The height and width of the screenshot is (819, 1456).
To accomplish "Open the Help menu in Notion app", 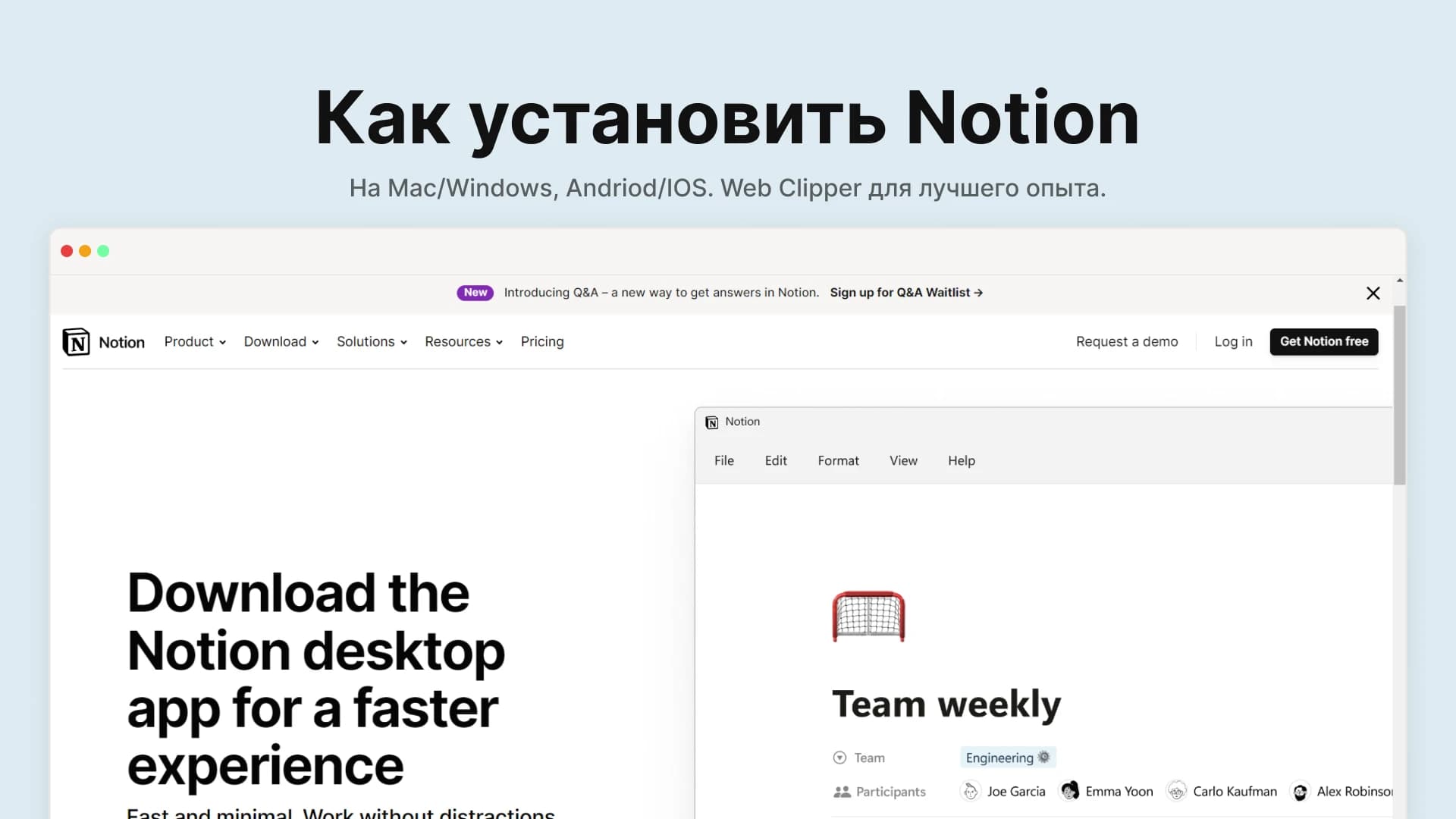I will [962, 461].
